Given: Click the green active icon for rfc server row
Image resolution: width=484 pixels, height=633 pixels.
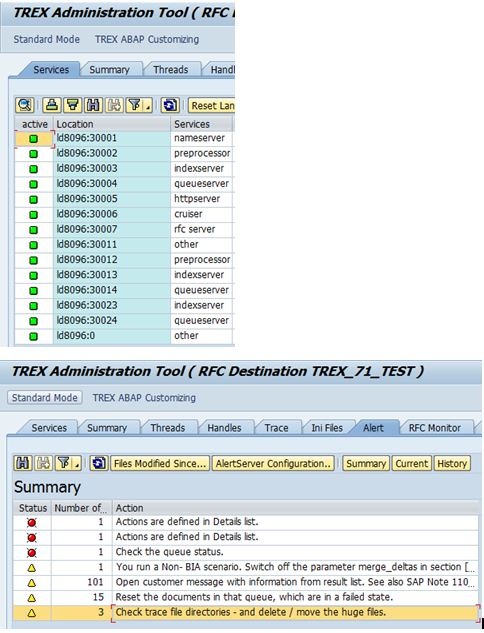Looking at the screenshot, I should [34, 230].
